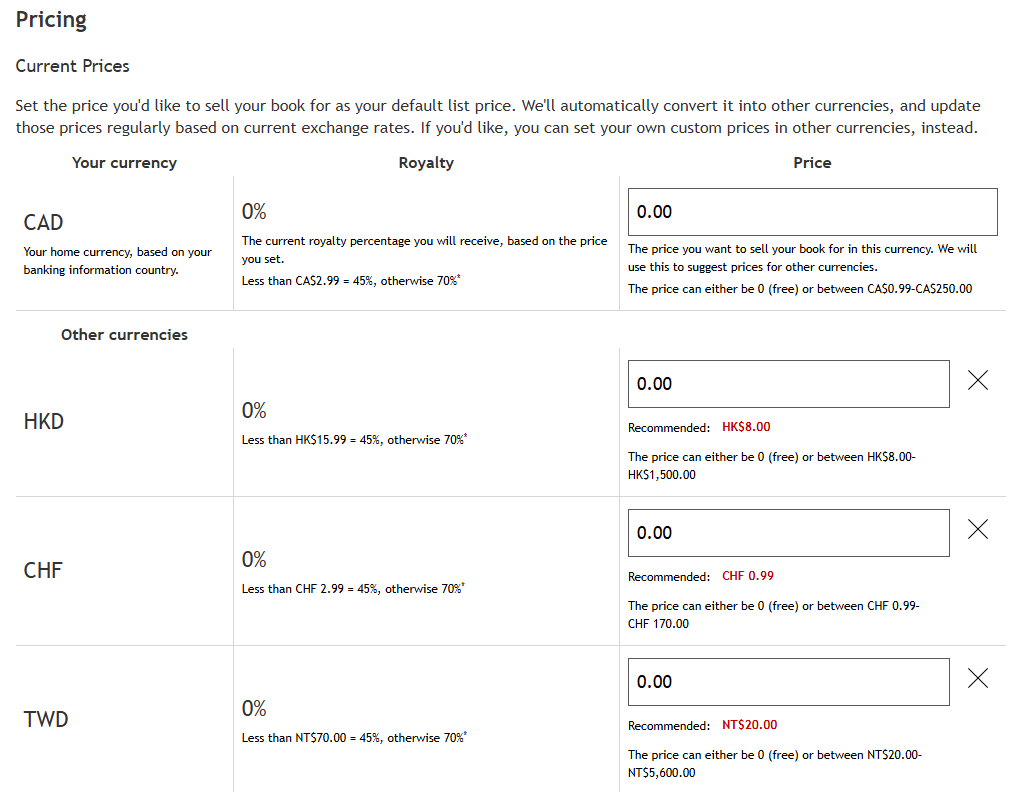The height and width of the screenshot is (792, 1013).
Task: Click the Pricing page heading
Action: click(x=51, y=20)
